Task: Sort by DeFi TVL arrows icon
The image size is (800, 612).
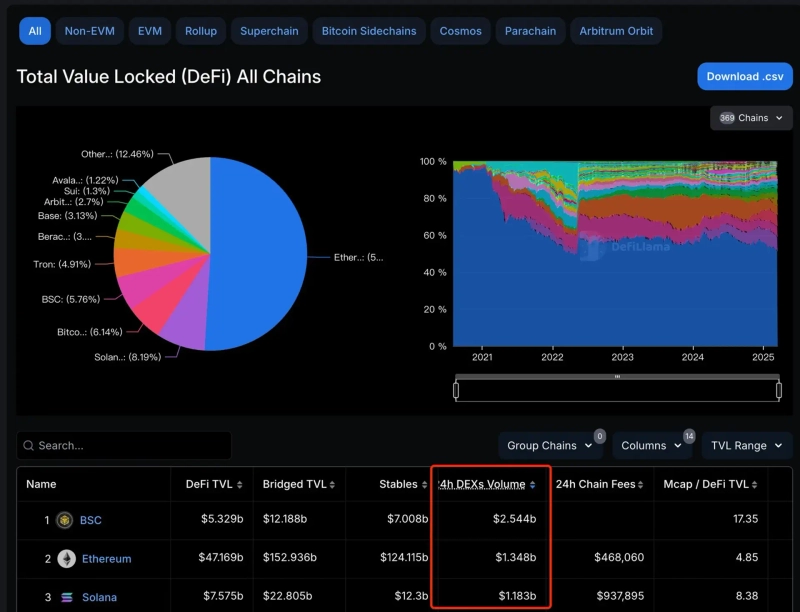Action: pyautogui.click(x=240, y=485)
